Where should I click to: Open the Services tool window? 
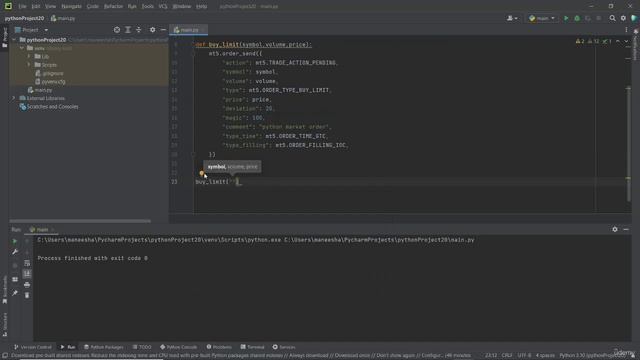coord(284,347)
